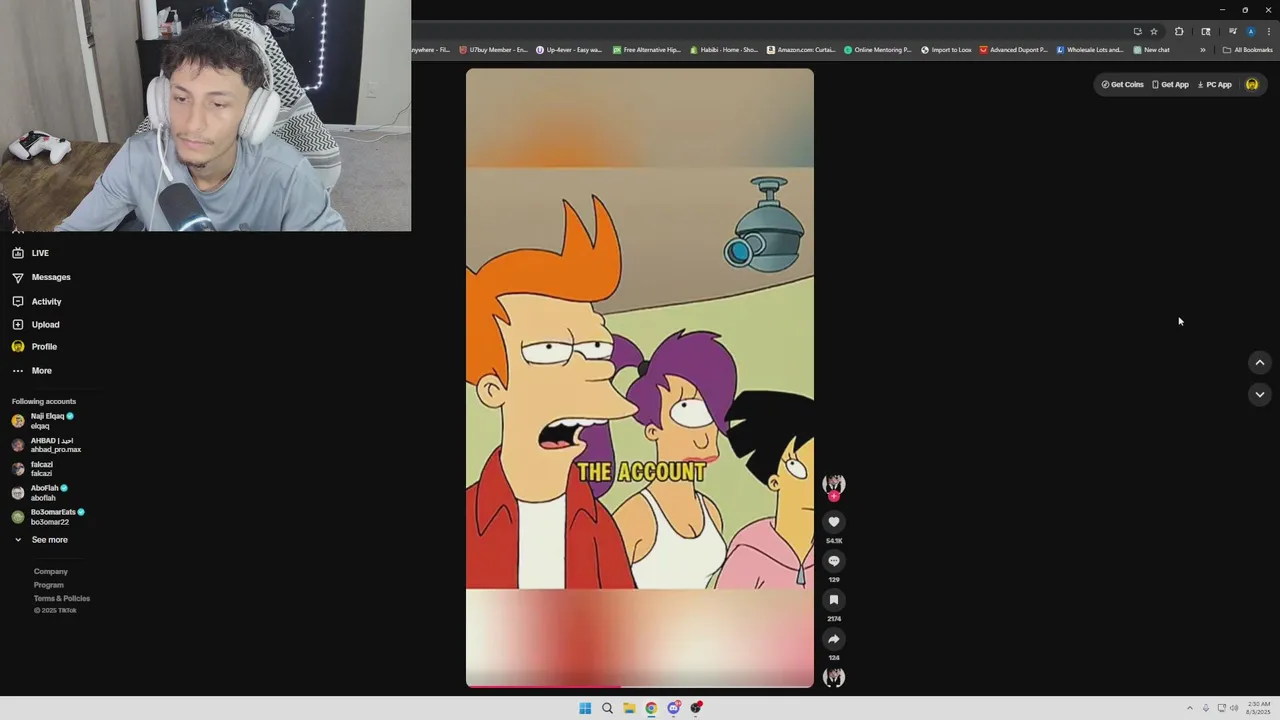
Task: Like the video with heart icon
Action: tap(834, 522)
